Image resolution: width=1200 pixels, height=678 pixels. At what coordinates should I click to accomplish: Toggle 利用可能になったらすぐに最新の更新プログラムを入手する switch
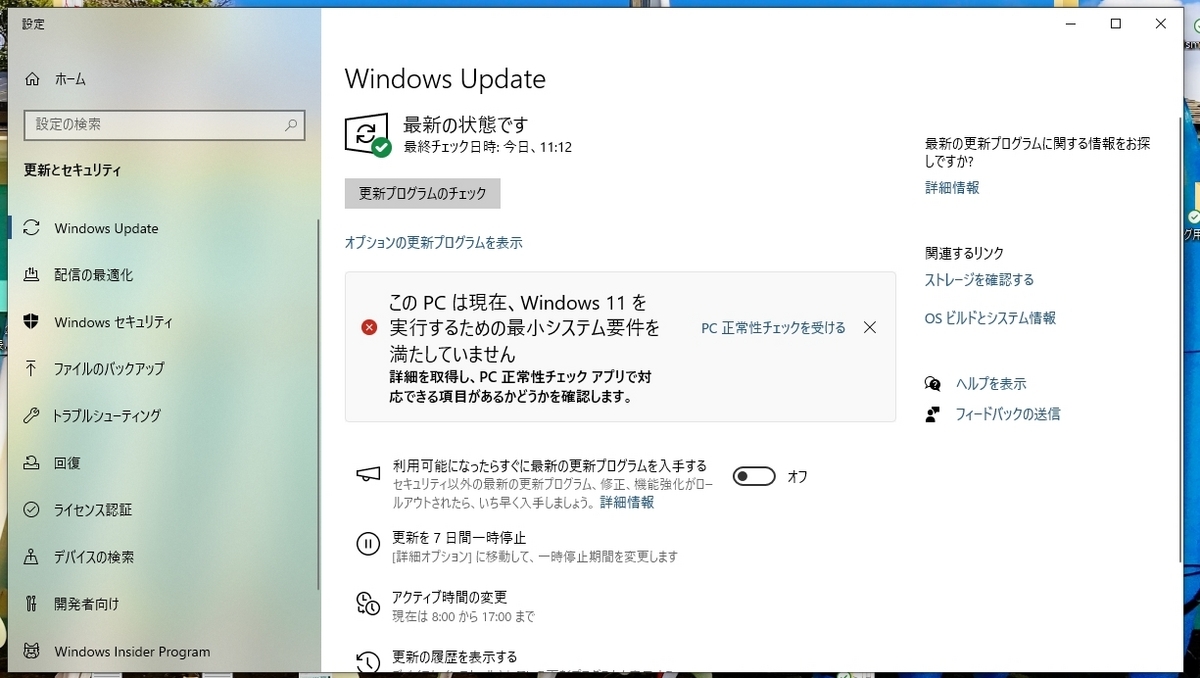tap(754, 476)
